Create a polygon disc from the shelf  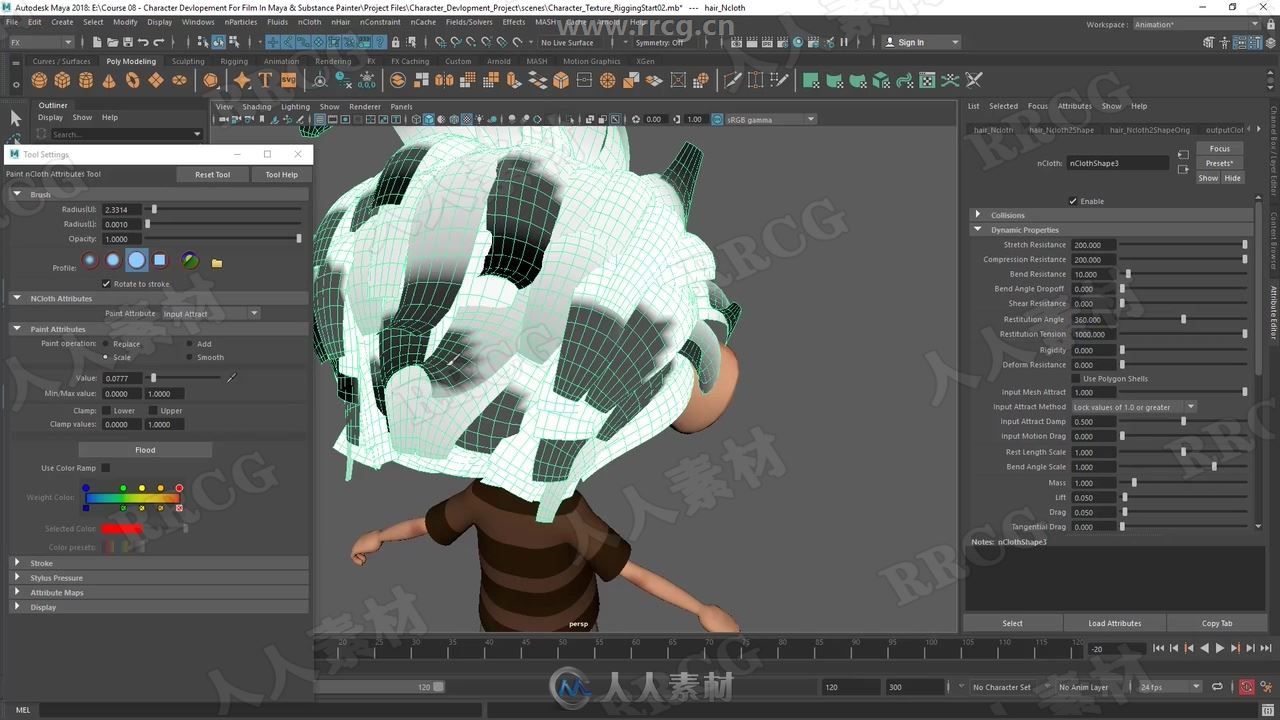point(179,81)
